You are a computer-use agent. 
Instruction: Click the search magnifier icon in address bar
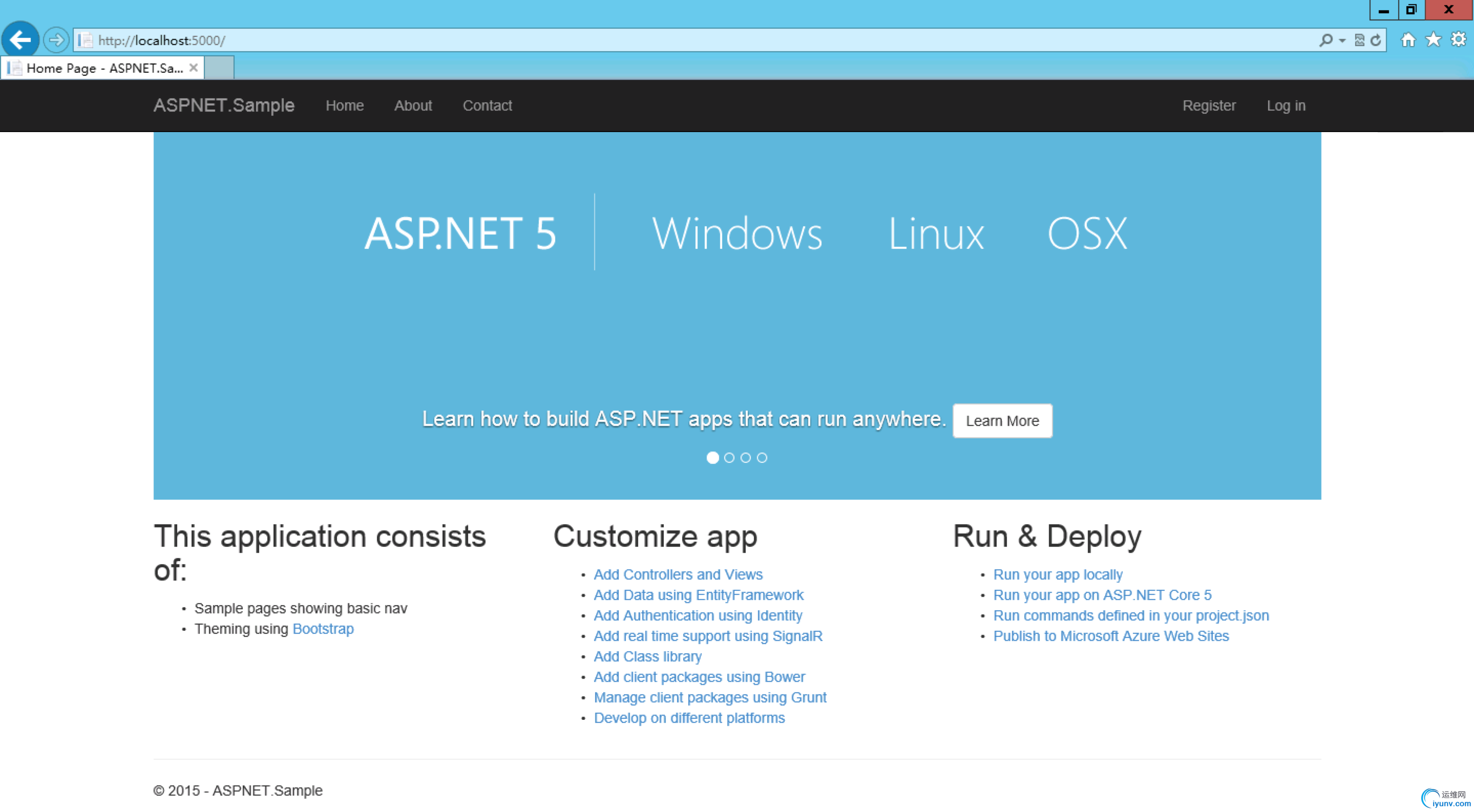(1325, 40)
